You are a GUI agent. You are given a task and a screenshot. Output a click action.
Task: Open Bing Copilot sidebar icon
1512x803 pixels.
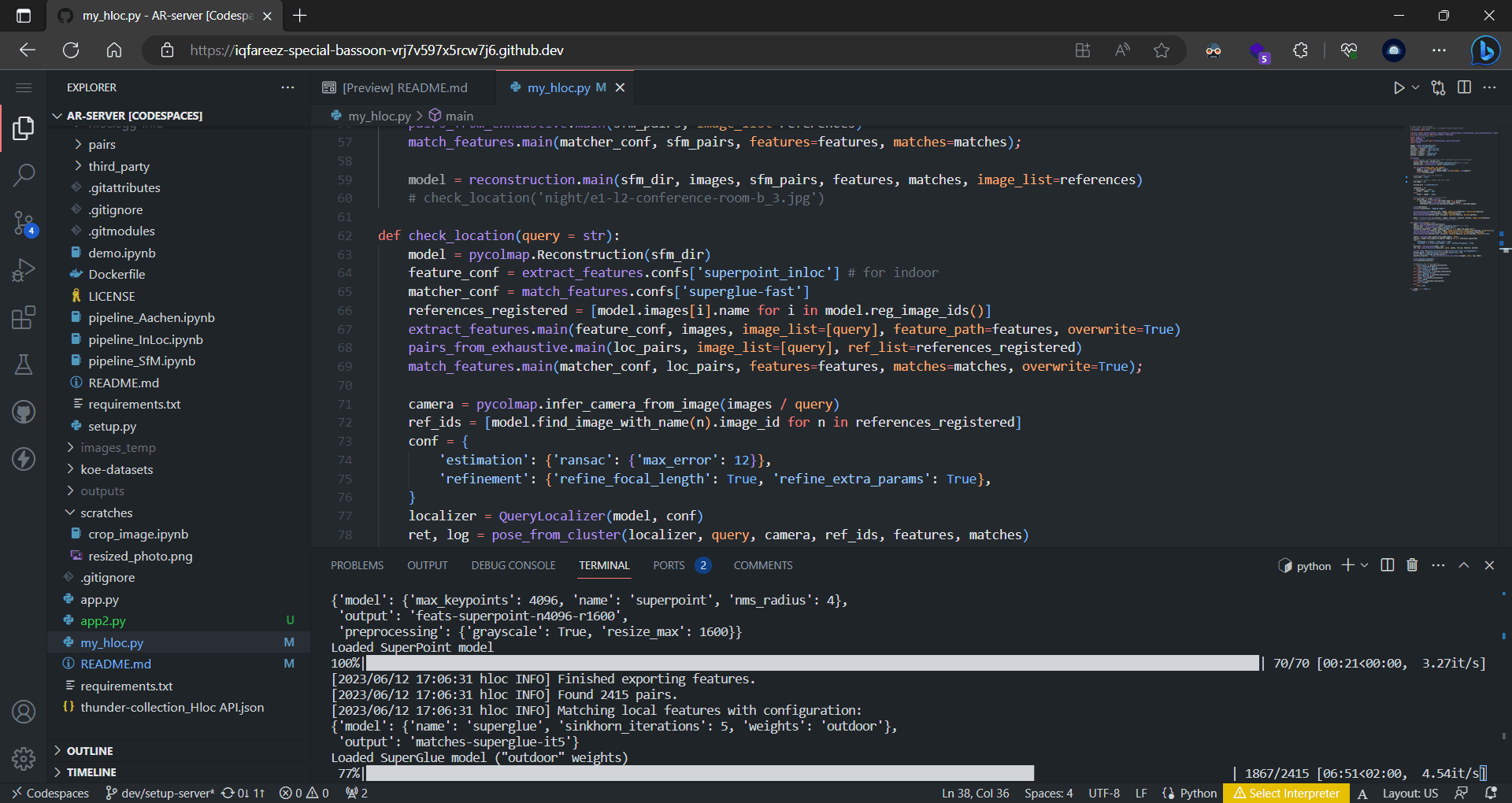point(1485,50)
